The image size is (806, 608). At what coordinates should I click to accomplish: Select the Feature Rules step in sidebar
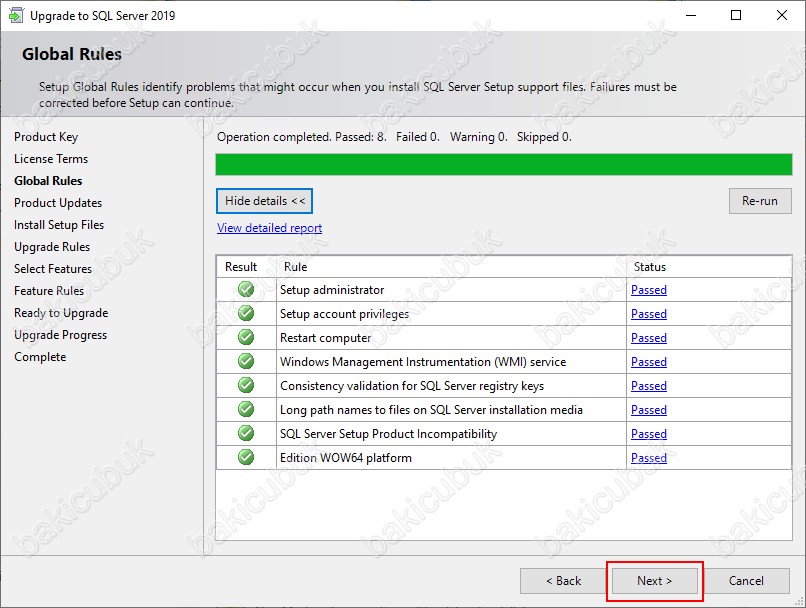(49, 291)
